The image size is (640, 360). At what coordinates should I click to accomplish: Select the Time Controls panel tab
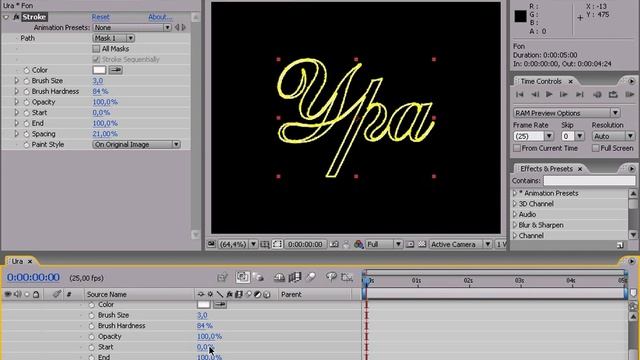541,81
